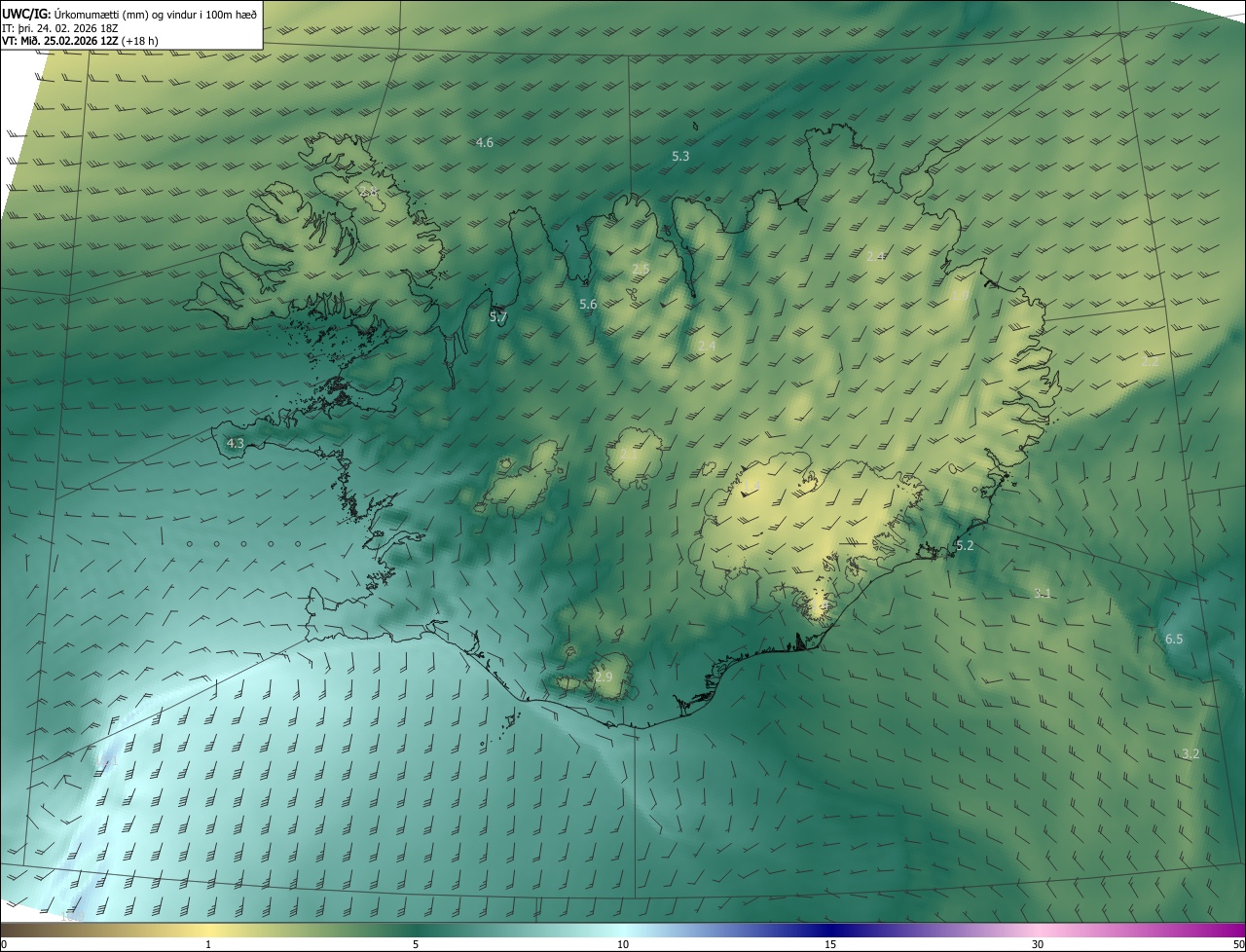Viewport: 1246px width, 952px height.
Task: Click the 5.7 value label
Action: pyautogui.click(x=498, y=317)
